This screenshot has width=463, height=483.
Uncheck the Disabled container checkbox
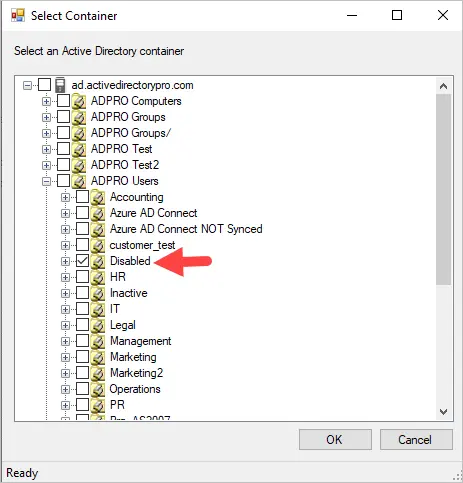coord(82,261)
